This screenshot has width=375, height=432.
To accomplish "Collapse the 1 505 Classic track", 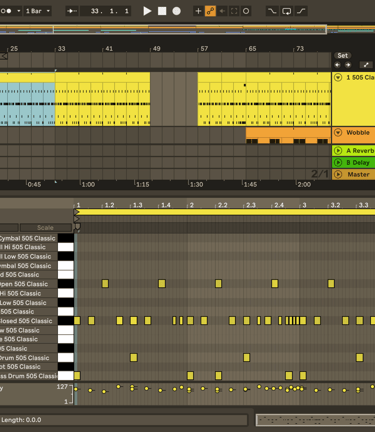I will 338,77.
